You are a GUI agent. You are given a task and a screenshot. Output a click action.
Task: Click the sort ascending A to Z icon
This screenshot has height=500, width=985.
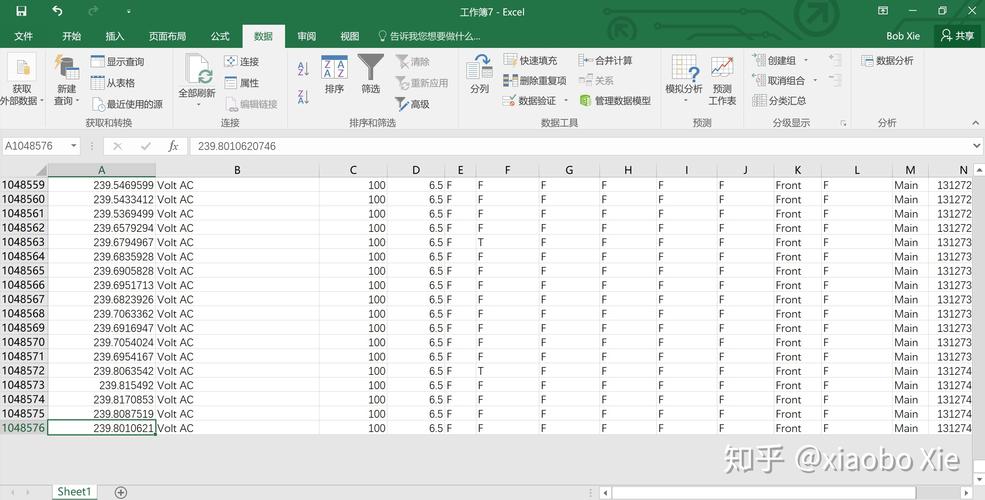tap(303, 68)
